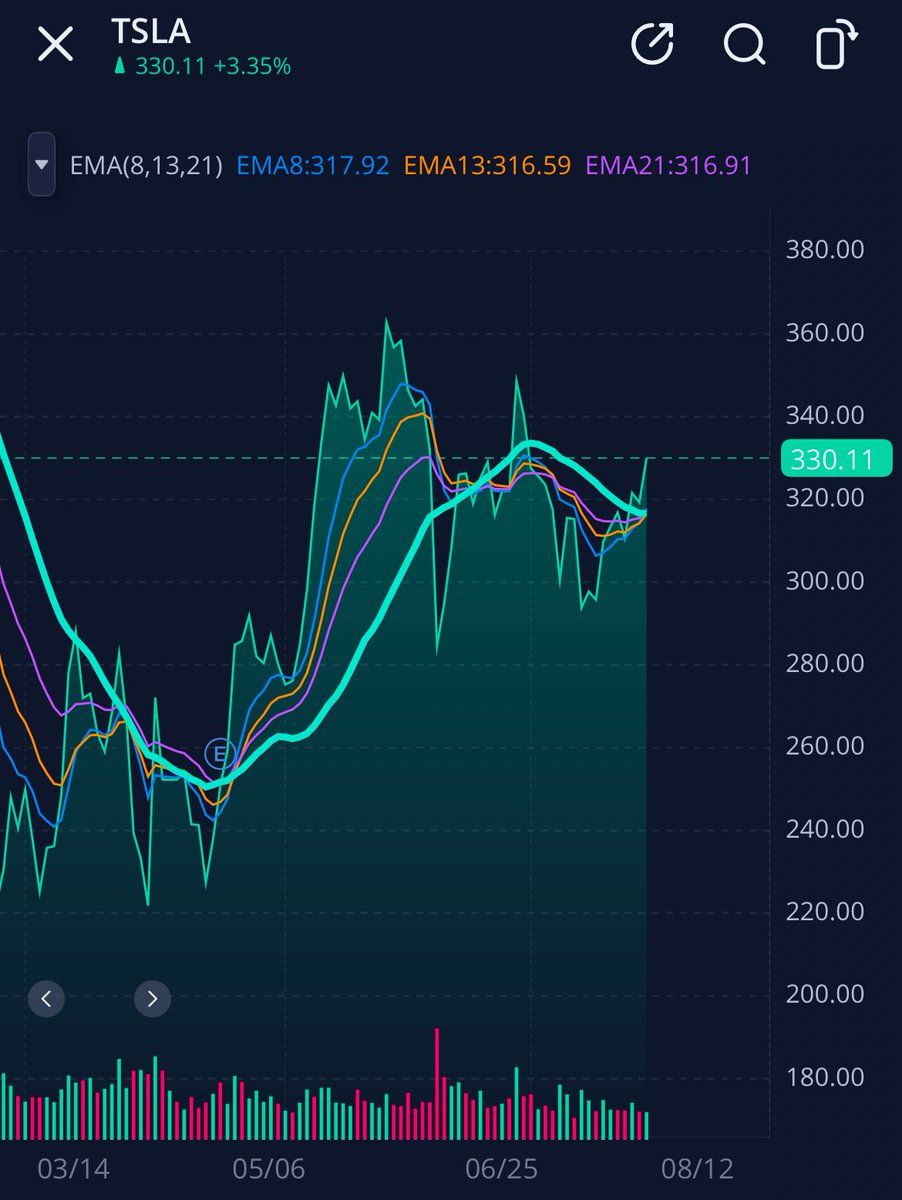Open the earnings E marker

tap(220, 753)
